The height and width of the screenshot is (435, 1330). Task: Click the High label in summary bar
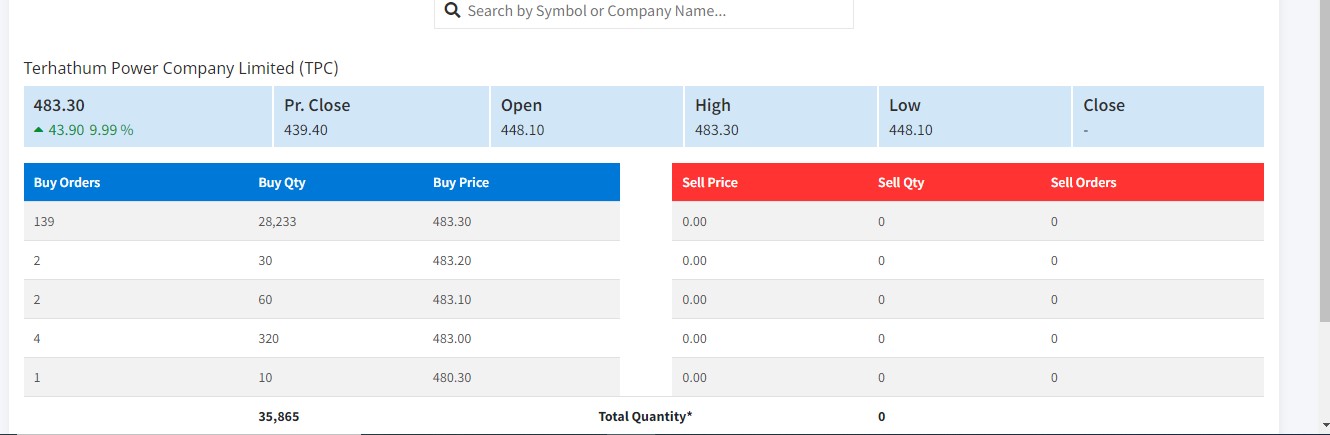click(x=713, y=105)
